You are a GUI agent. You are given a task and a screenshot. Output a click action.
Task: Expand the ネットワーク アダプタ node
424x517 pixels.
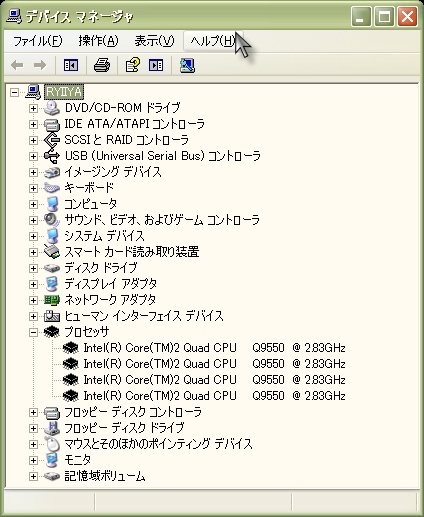[33, 300]
